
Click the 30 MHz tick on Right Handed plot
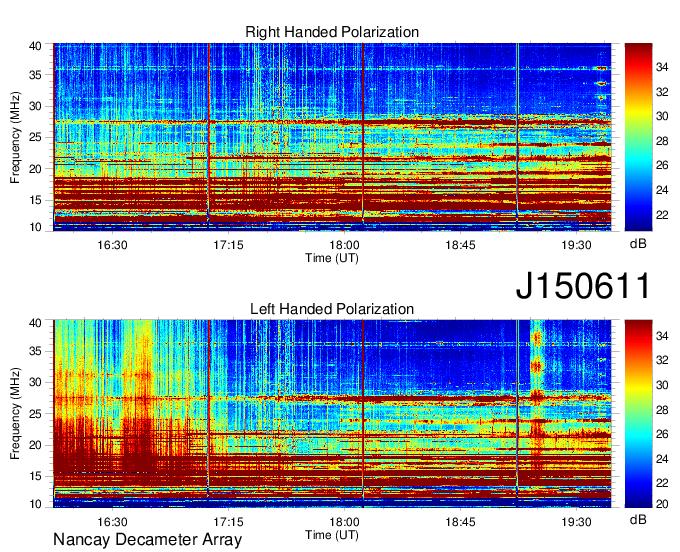pyautogui.click(x=35, y=106)
